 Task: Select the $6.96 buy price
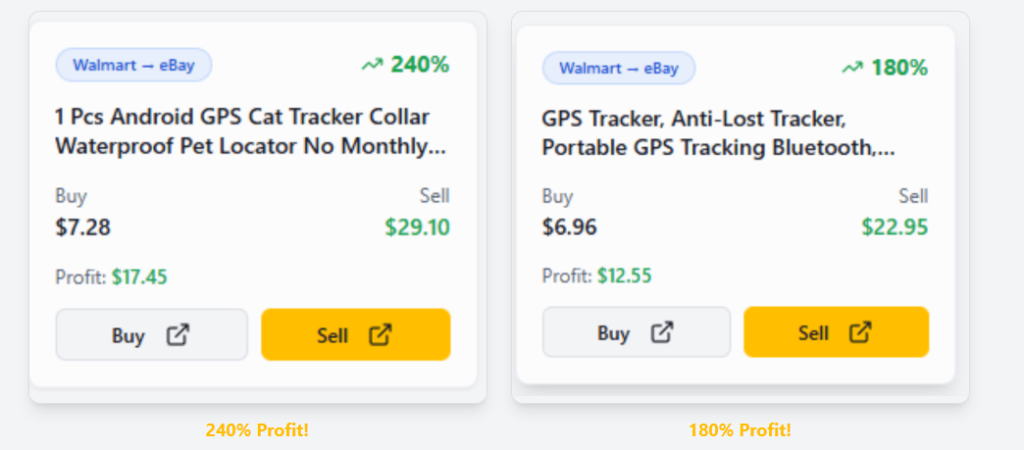(569, 227)
